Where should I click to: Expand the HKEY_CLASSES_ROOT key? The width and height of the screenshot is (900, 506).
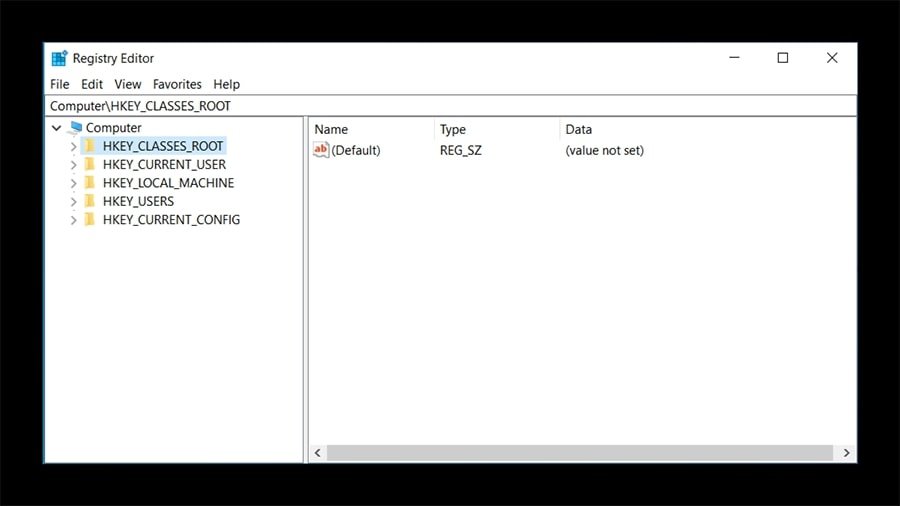click(73, 147)
